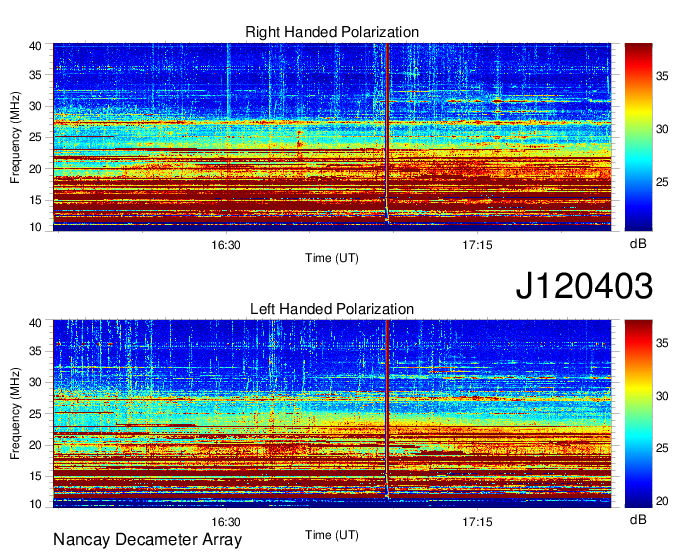Click the 17:15 tick of Right Handed plot
Image resolution: width=680 pixels, height=552 pixels.
477,245
